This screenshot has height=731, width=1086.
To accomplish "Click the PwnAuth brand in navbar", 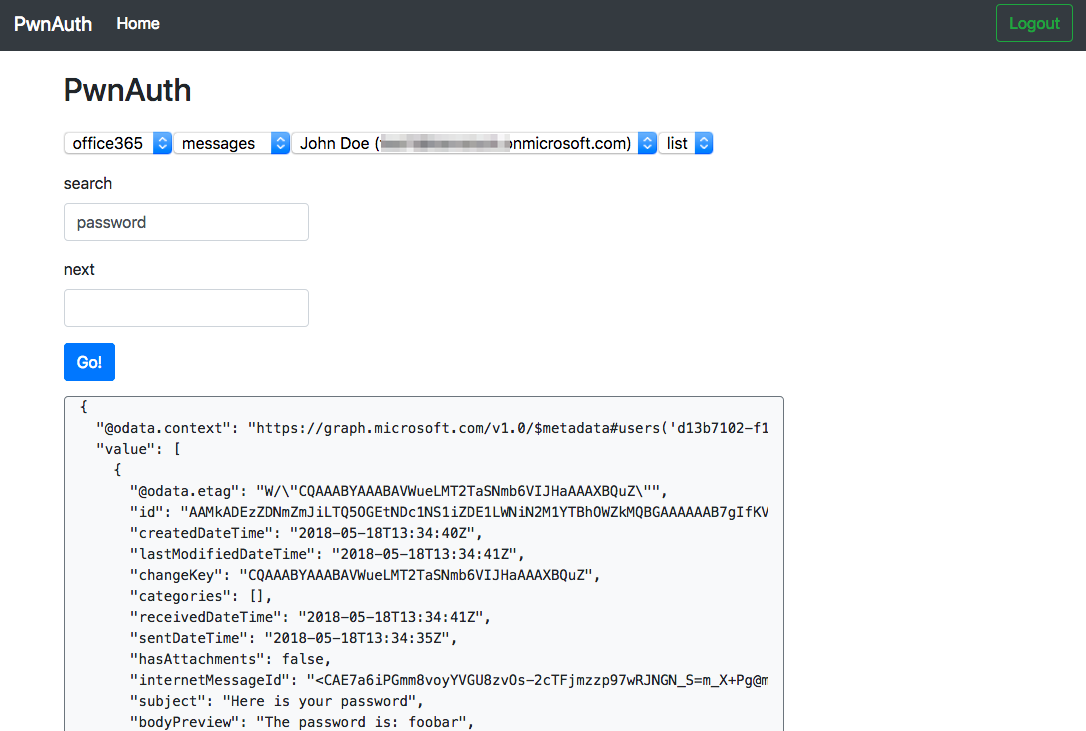I will coord(53,24).
